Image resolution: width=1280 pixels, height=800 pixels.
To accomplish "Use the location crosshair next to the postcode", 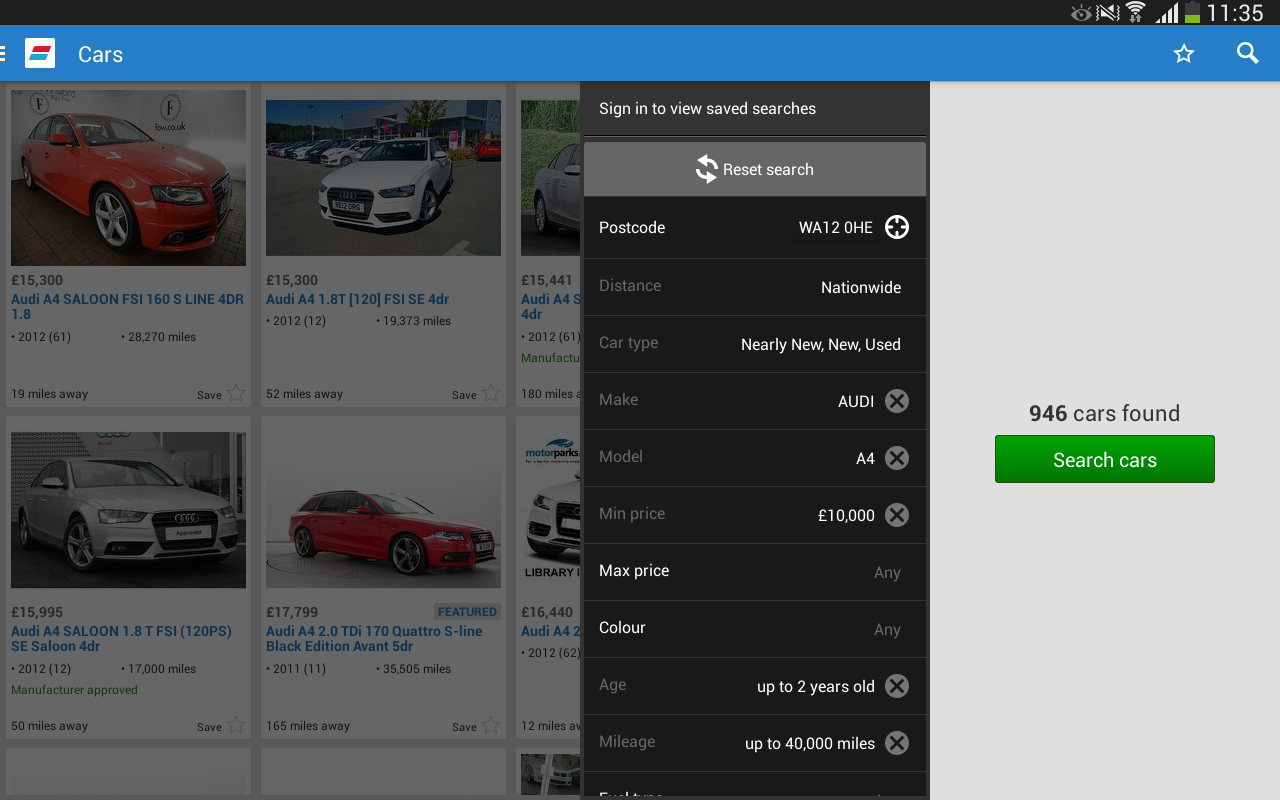I will click(896, 227).
